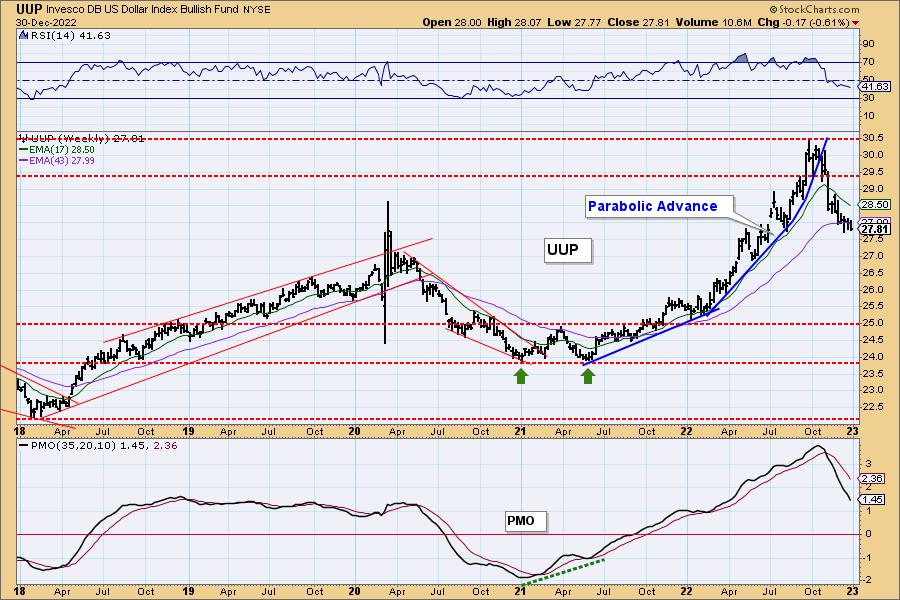Screen dimensions: 900x600
Task: Click the 27.81 price tag on right axis
Action: pyautogui.click(x=875, y=229)
